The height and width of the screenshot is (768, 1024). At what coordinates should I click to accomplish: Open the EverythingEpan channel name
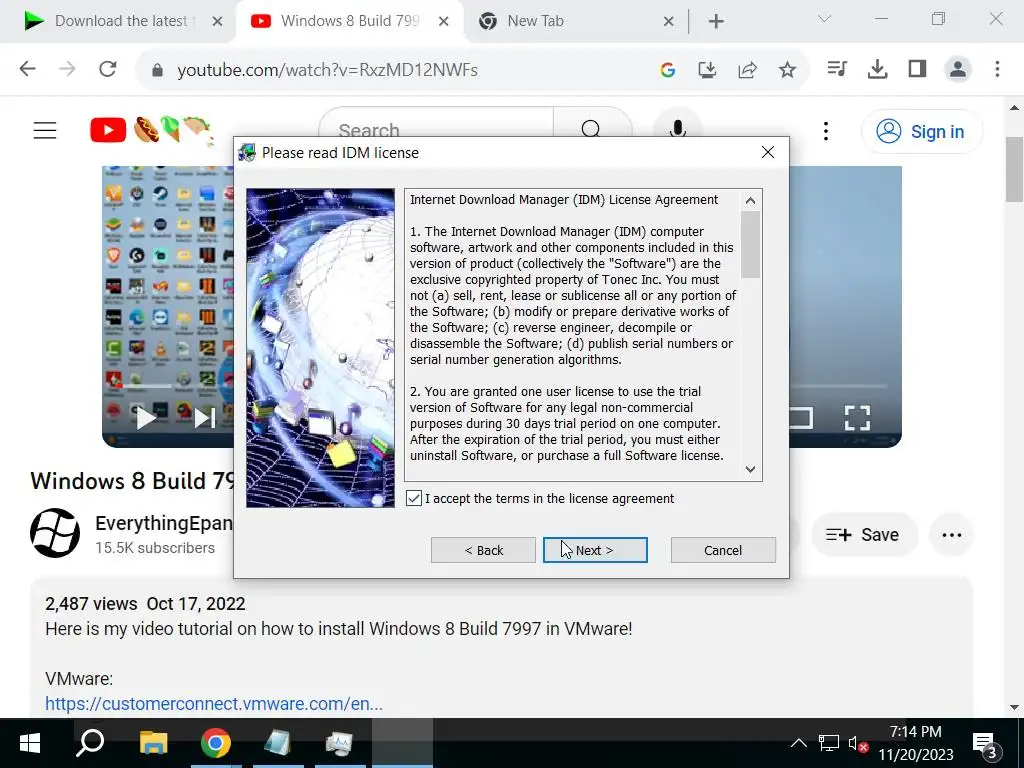click(164, 523)
